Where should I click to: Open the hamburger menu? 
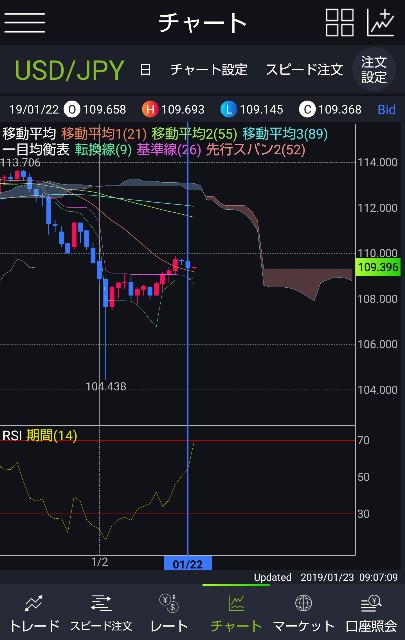tap(24, 22)
